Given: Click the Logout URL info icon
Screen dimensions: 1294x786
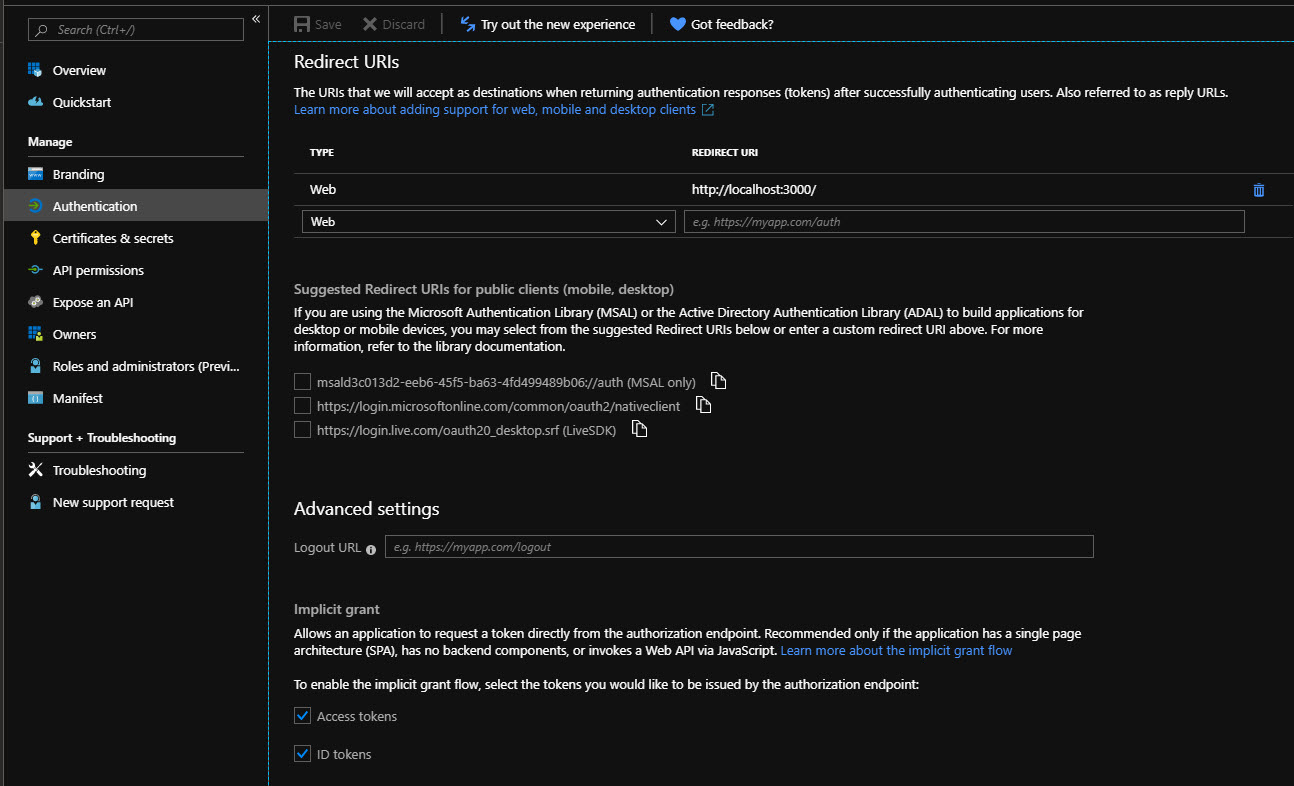Looking at the screenshot, I should pyautogui.click(x=371, y=549).
